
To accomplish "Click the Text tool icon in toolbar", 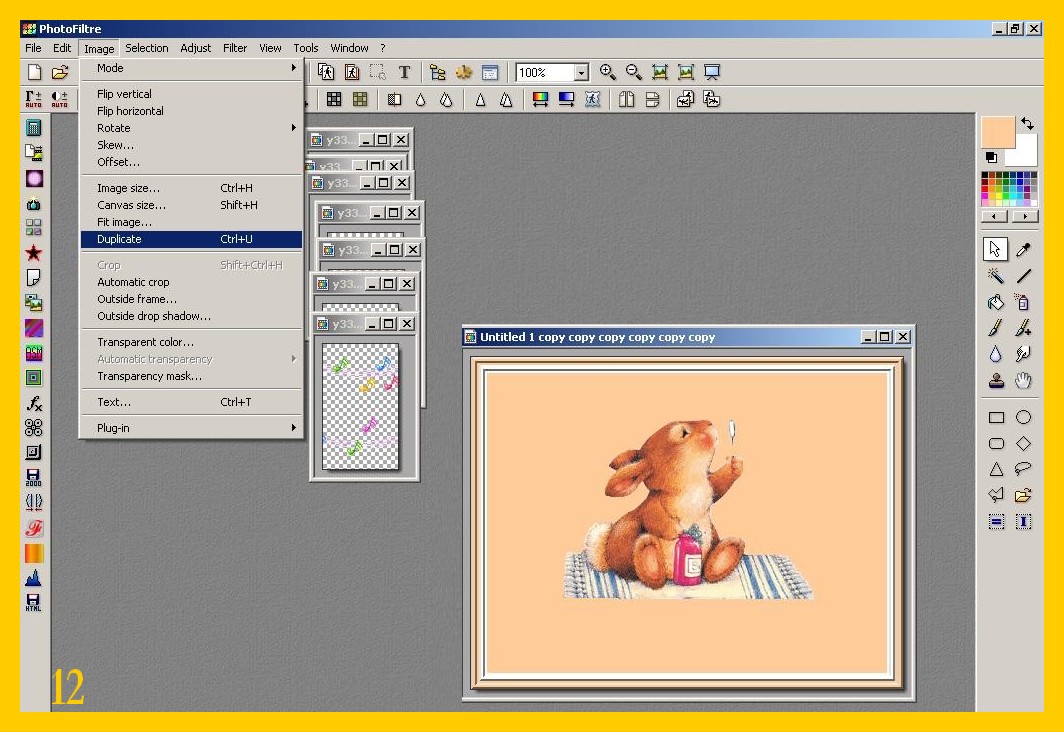I will pyautogui.click(x=404, y=72).
